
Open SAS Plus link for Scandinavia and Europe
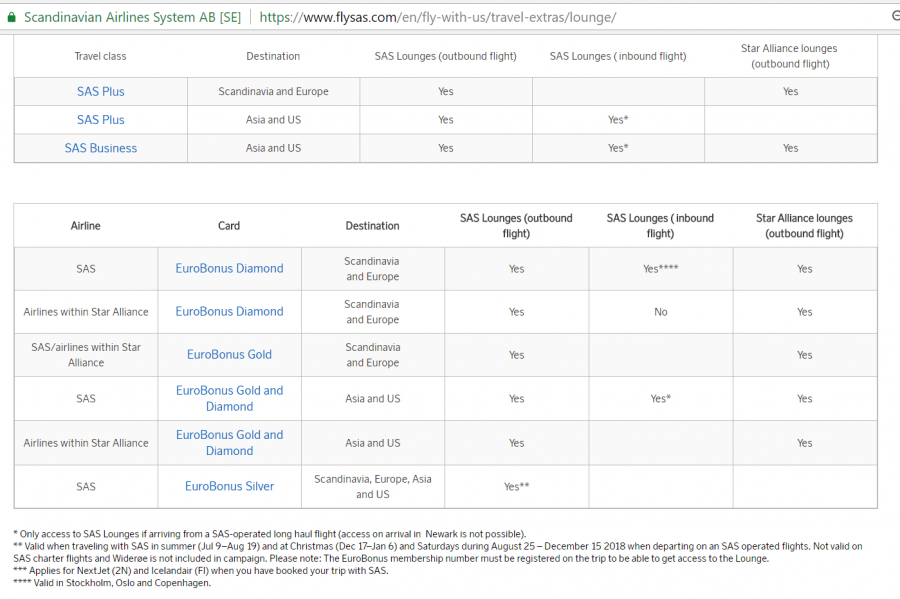coord(101,92)
